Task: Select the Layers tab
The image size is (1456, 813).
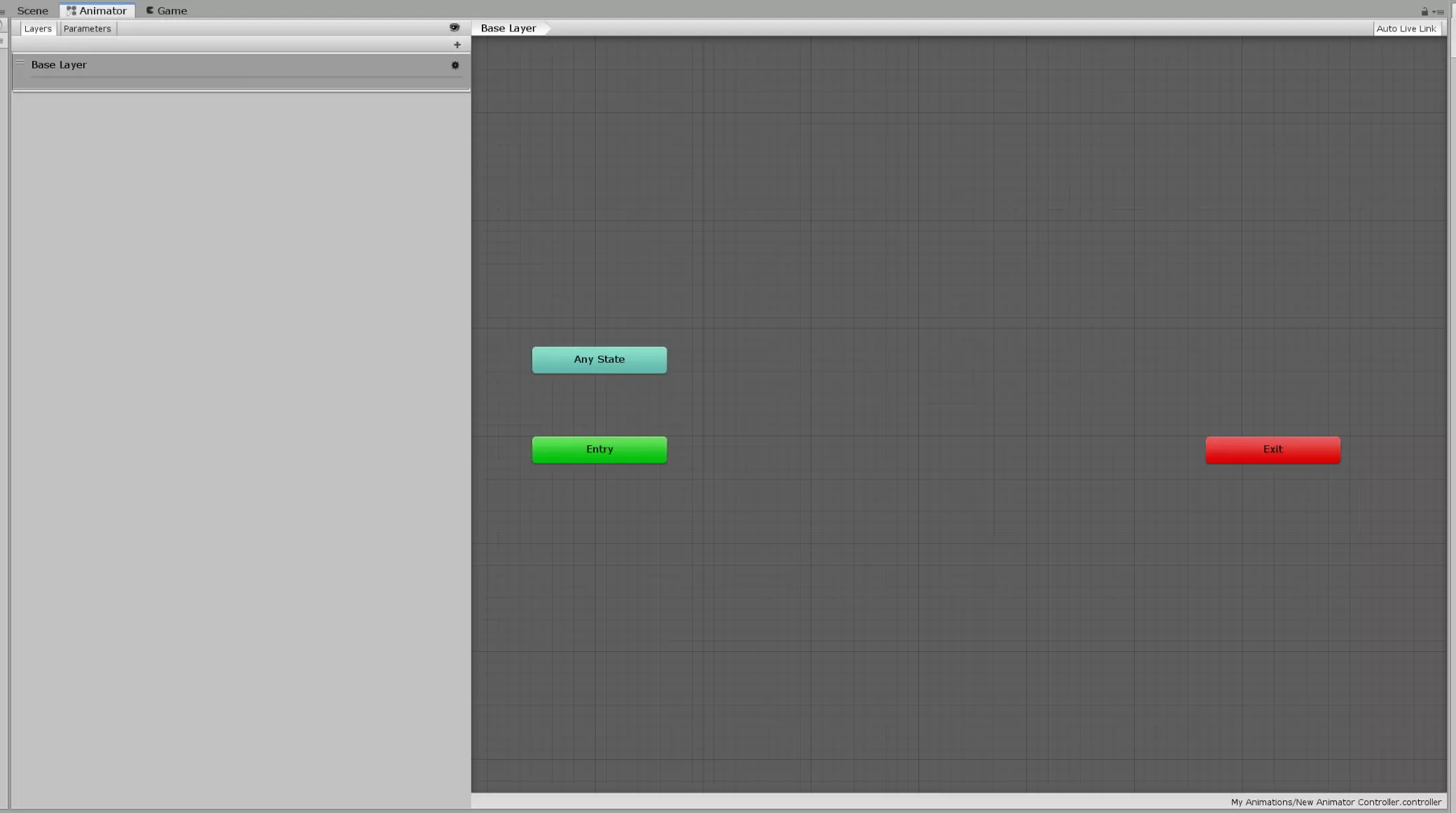Action: 37,28
